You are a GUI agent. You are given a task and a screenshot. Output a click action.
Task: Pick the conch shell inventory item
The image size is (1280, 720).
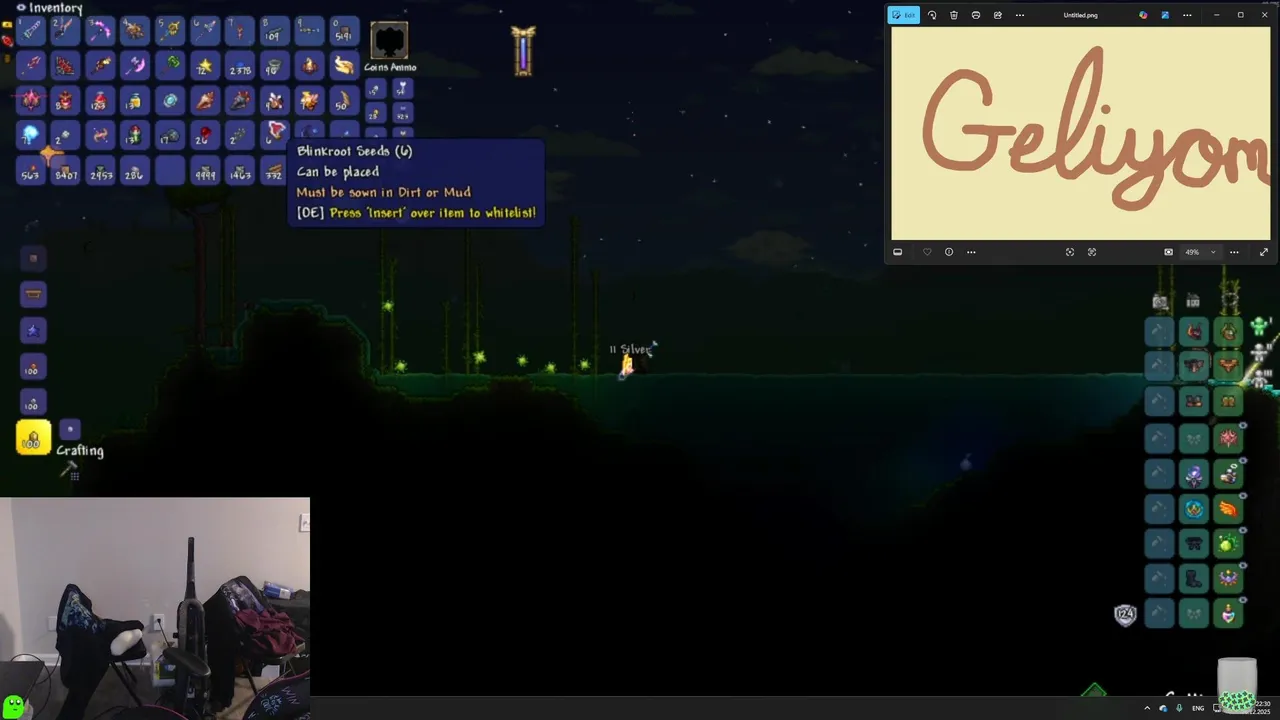(204, 101)
